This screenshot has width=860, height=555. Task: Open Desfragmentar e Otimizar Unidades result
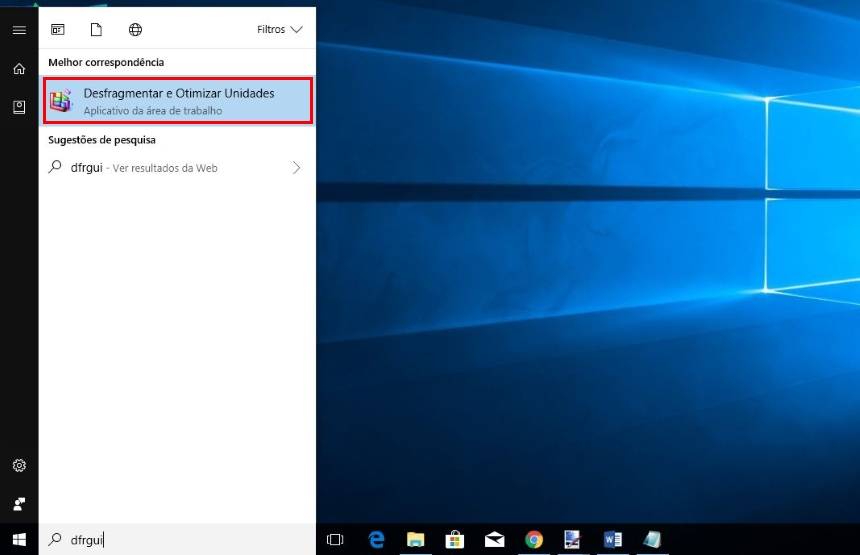click(x=177, y=100)
